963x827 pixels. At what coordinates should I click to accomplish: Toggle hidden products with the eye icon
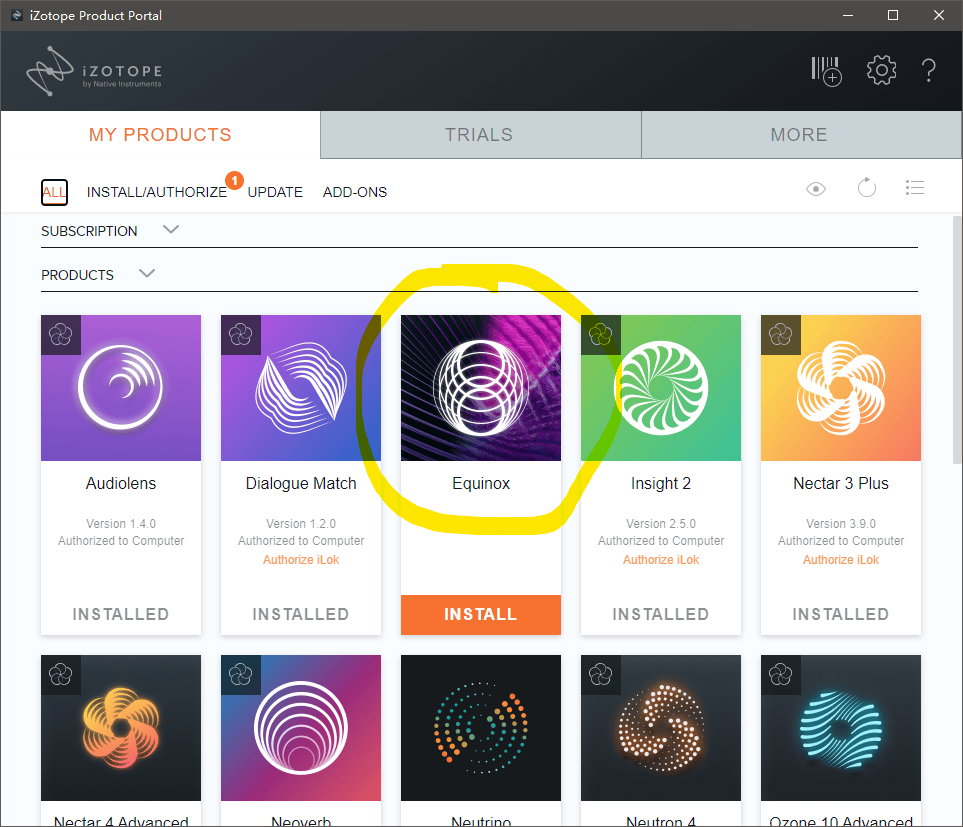(816, 188)
